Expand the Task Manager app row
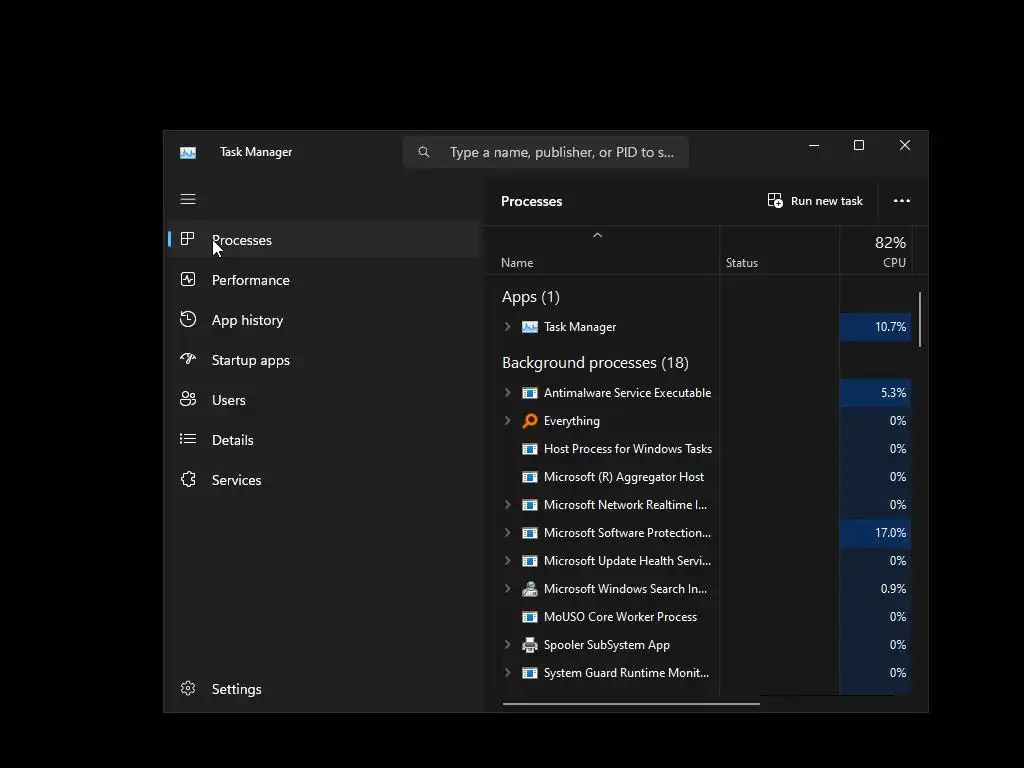 click(507, 327)
